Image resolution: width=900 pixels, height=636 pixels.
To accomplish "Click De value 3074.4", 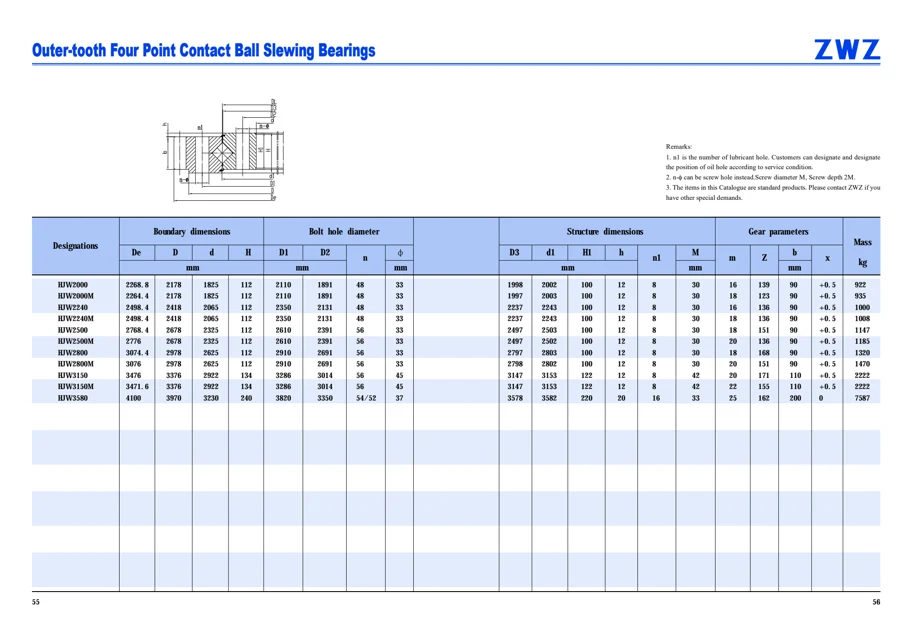I will 137,353.
